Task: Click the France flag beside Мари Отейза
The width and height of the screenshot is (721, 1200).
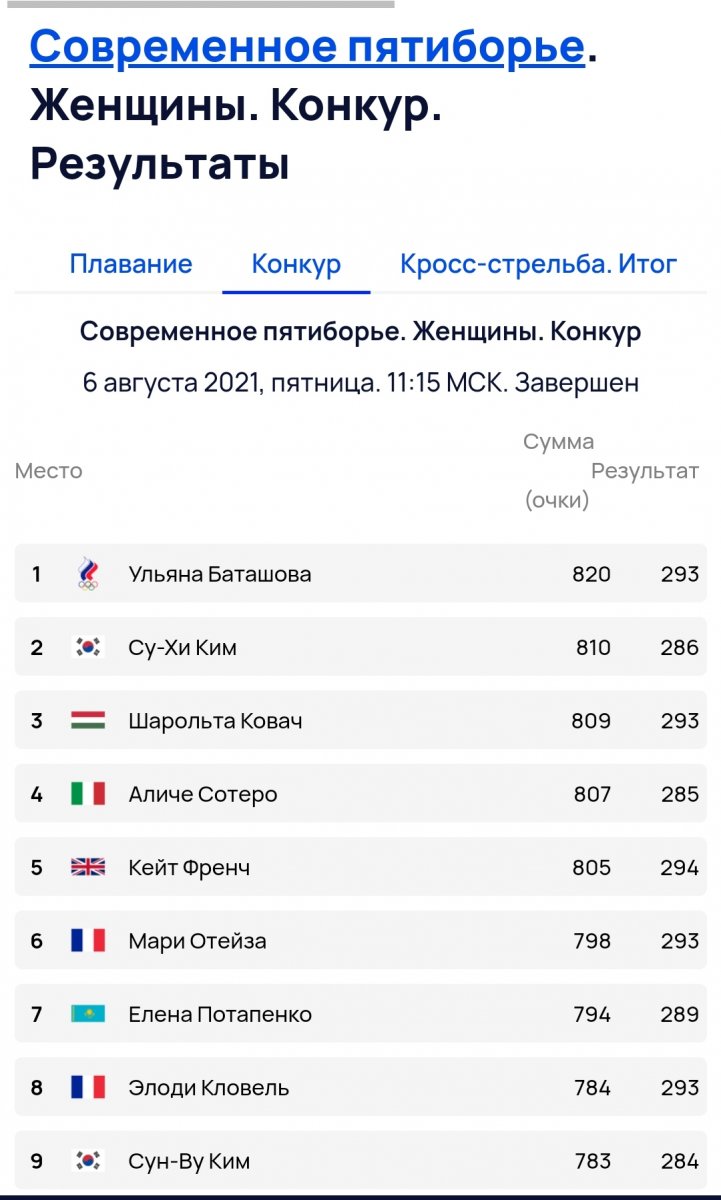Action: click(x=88, y=941)
